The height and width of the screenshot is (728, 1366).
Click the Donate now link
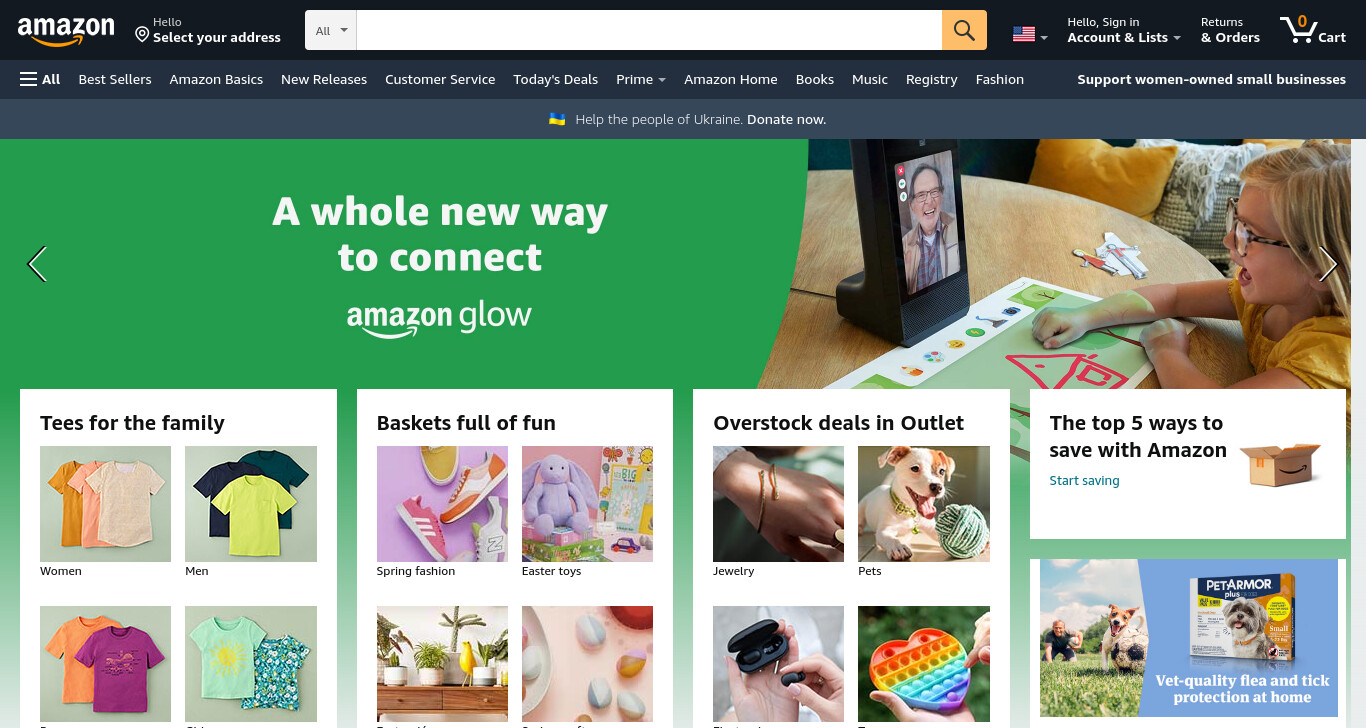point(786,119)
